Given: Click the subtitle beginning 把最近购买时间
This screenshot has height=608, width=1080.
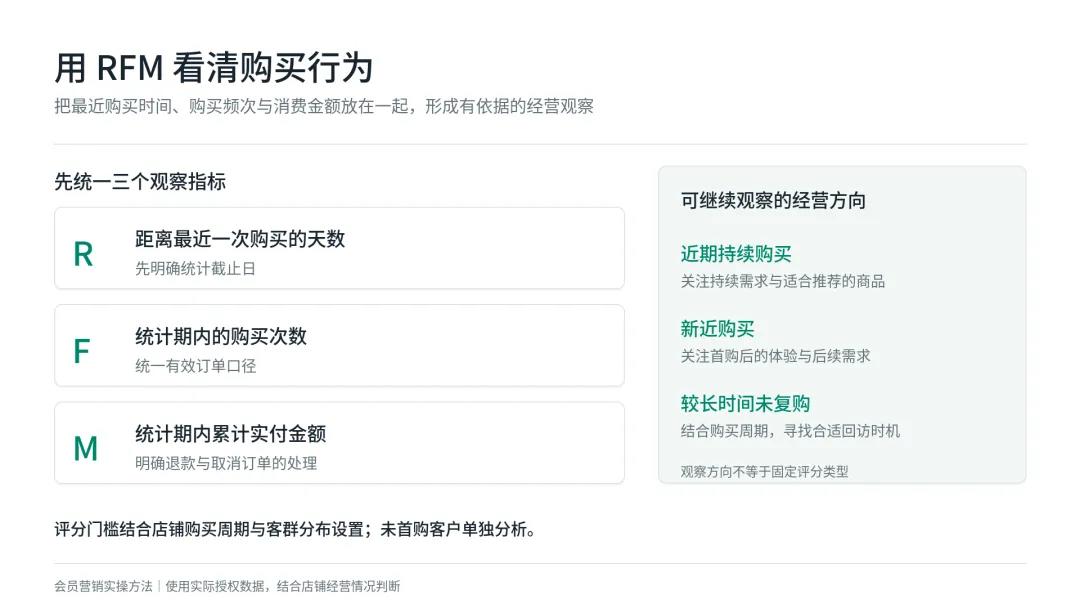Looking at the screenshot, I should coord(324,106).
